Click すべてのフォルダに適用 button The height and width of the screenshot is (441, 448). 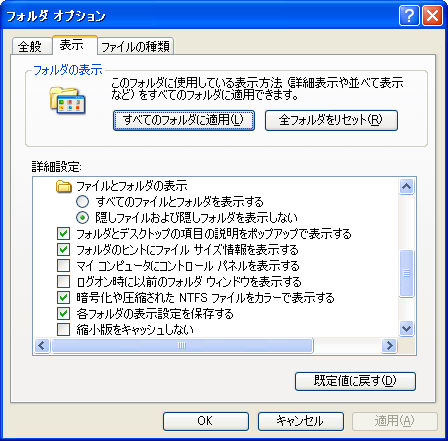tap(184, 120)
